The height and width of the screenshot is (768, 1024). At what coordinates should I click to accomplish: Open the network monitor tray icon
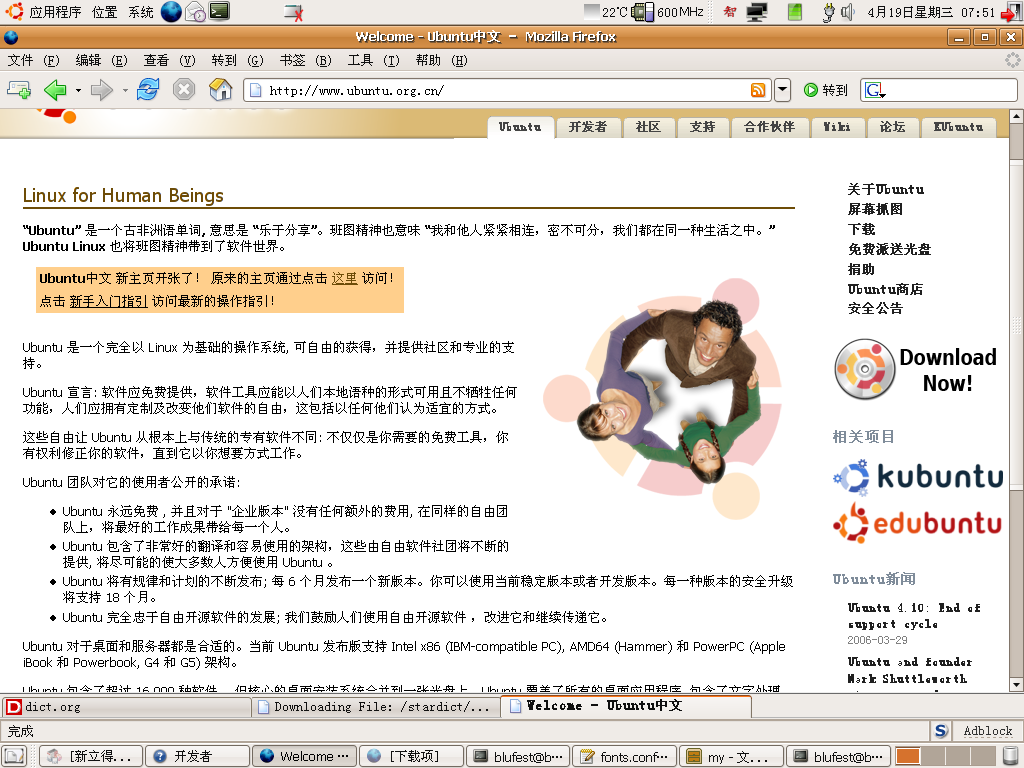click(757, 12)
